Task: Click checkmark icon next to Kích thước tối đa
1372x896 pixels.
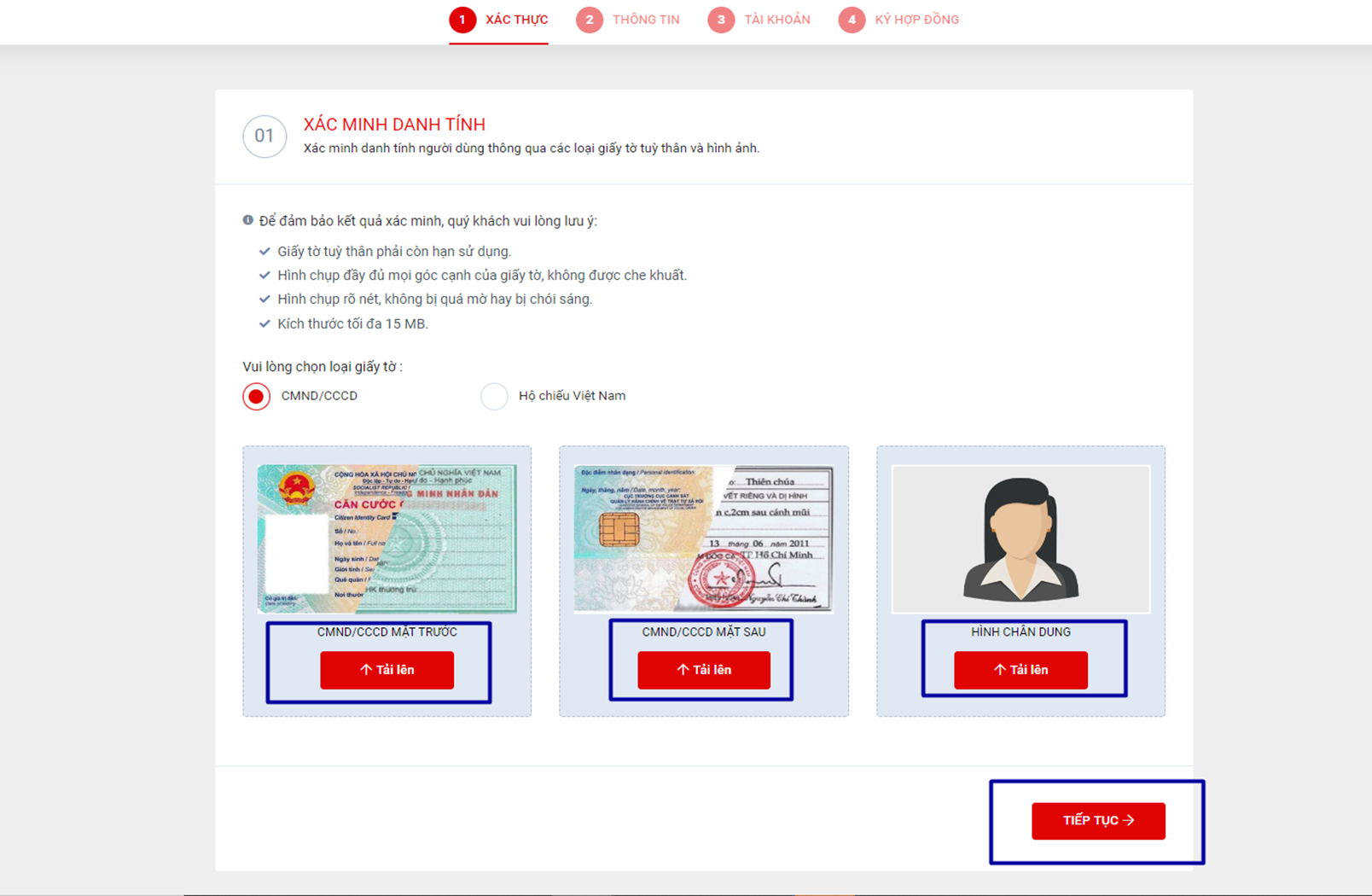Action: [x=265, y=323]
